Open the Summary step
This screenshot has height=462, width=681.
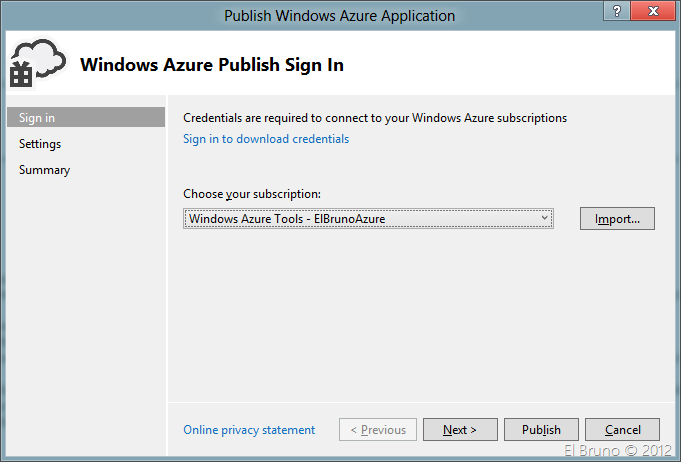pyautogui.click(x=44, y=170)
